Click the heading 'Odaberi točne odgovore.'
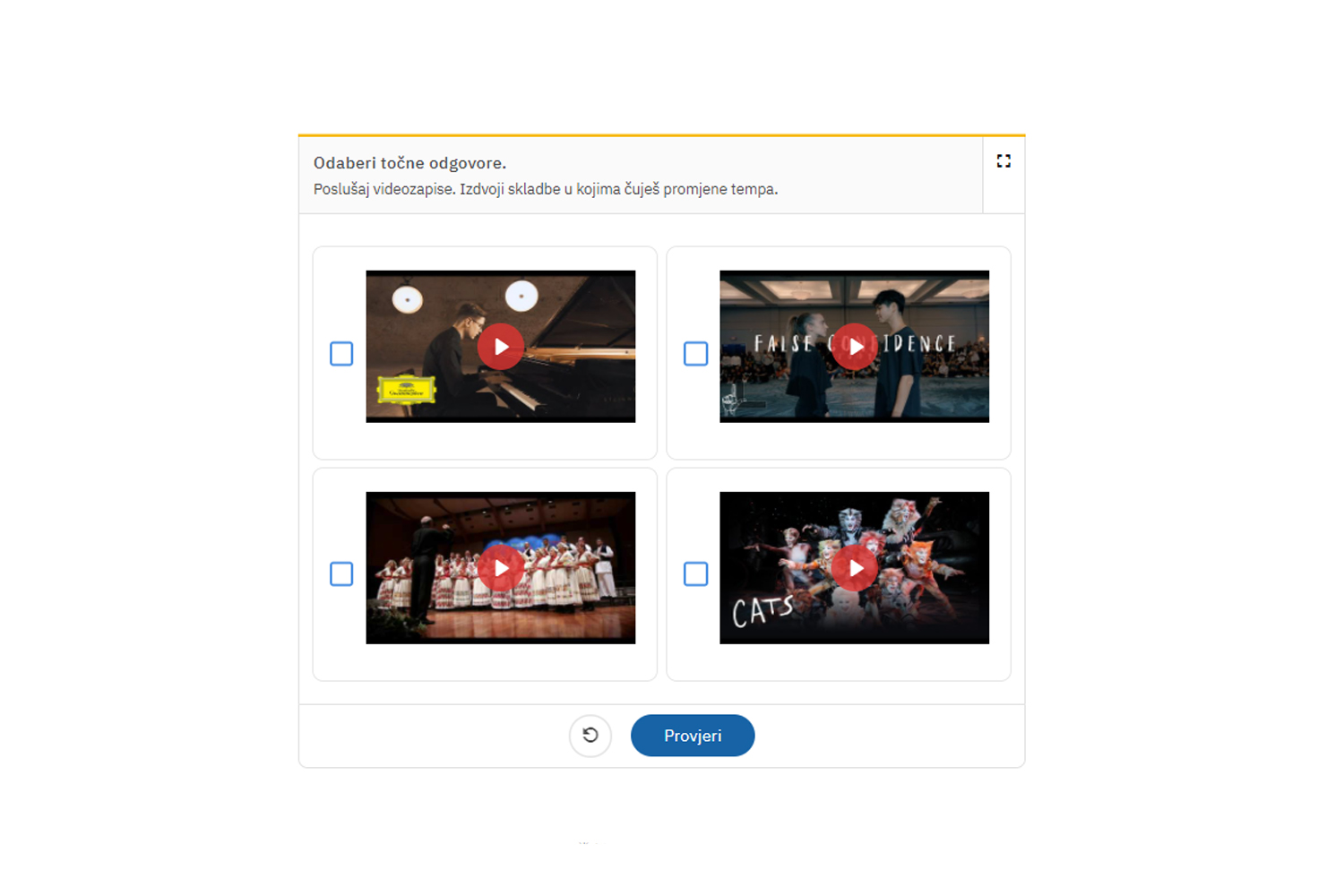 (x=409, y=163)
